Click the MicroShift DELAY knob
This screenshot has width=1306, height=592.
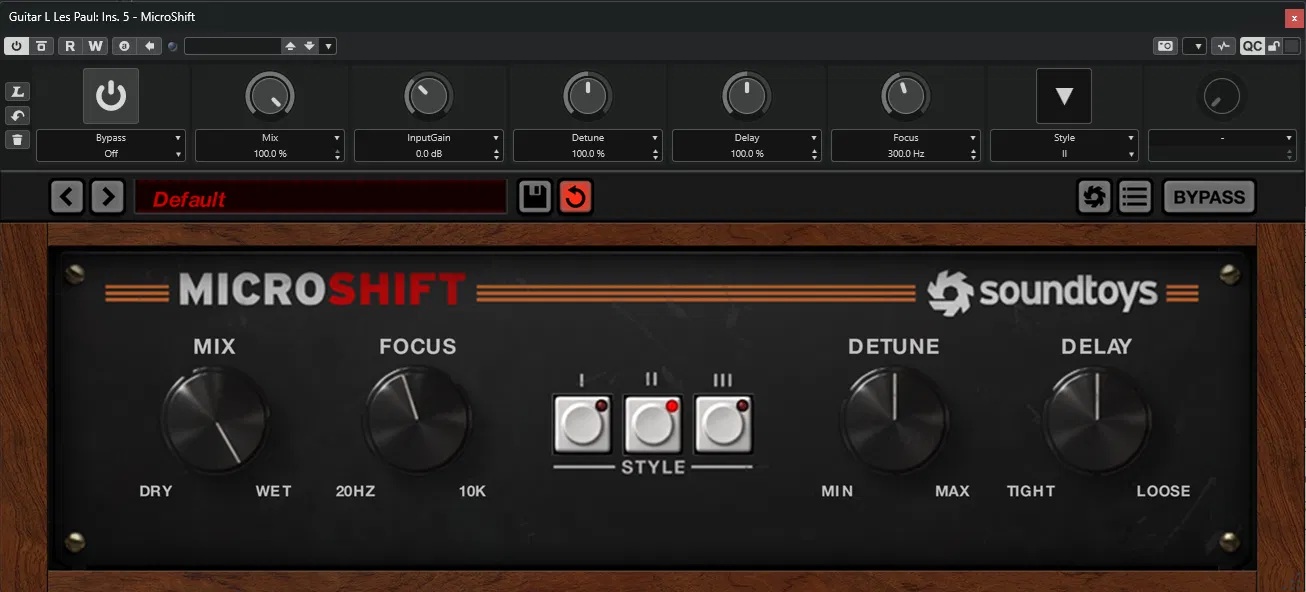tap(1097, 419)
